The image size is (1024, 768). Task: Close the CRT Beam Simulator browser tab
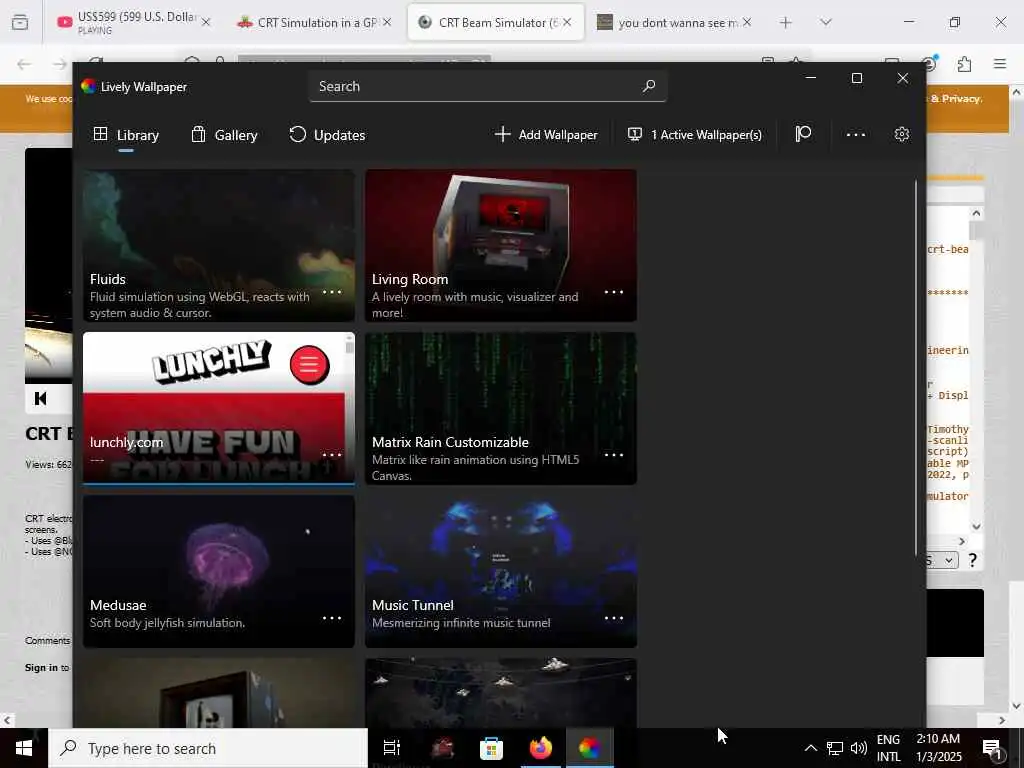coord(567,22)
